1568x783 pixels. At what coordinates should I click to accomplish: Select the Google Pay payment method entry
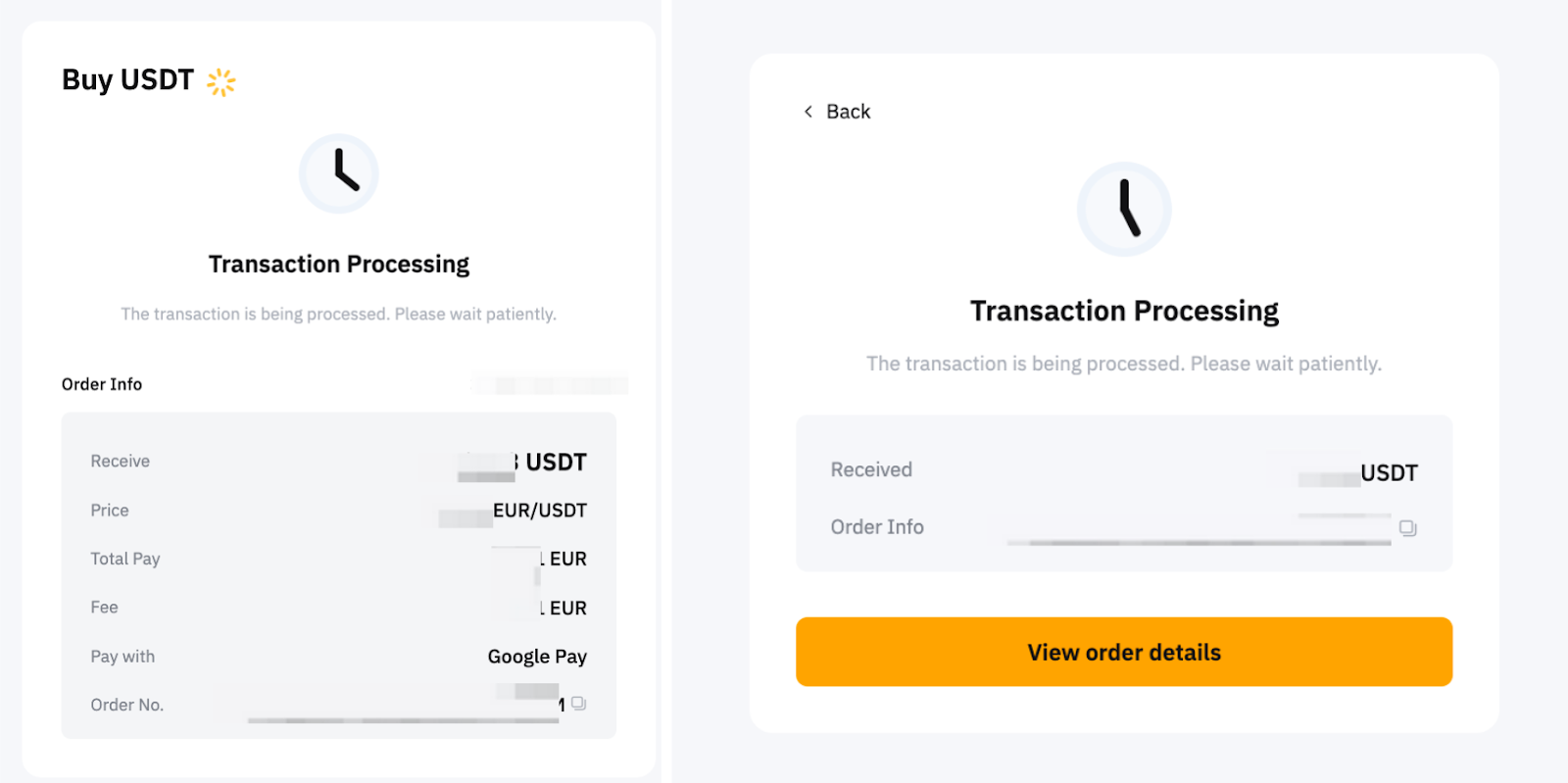pos(537,656)
